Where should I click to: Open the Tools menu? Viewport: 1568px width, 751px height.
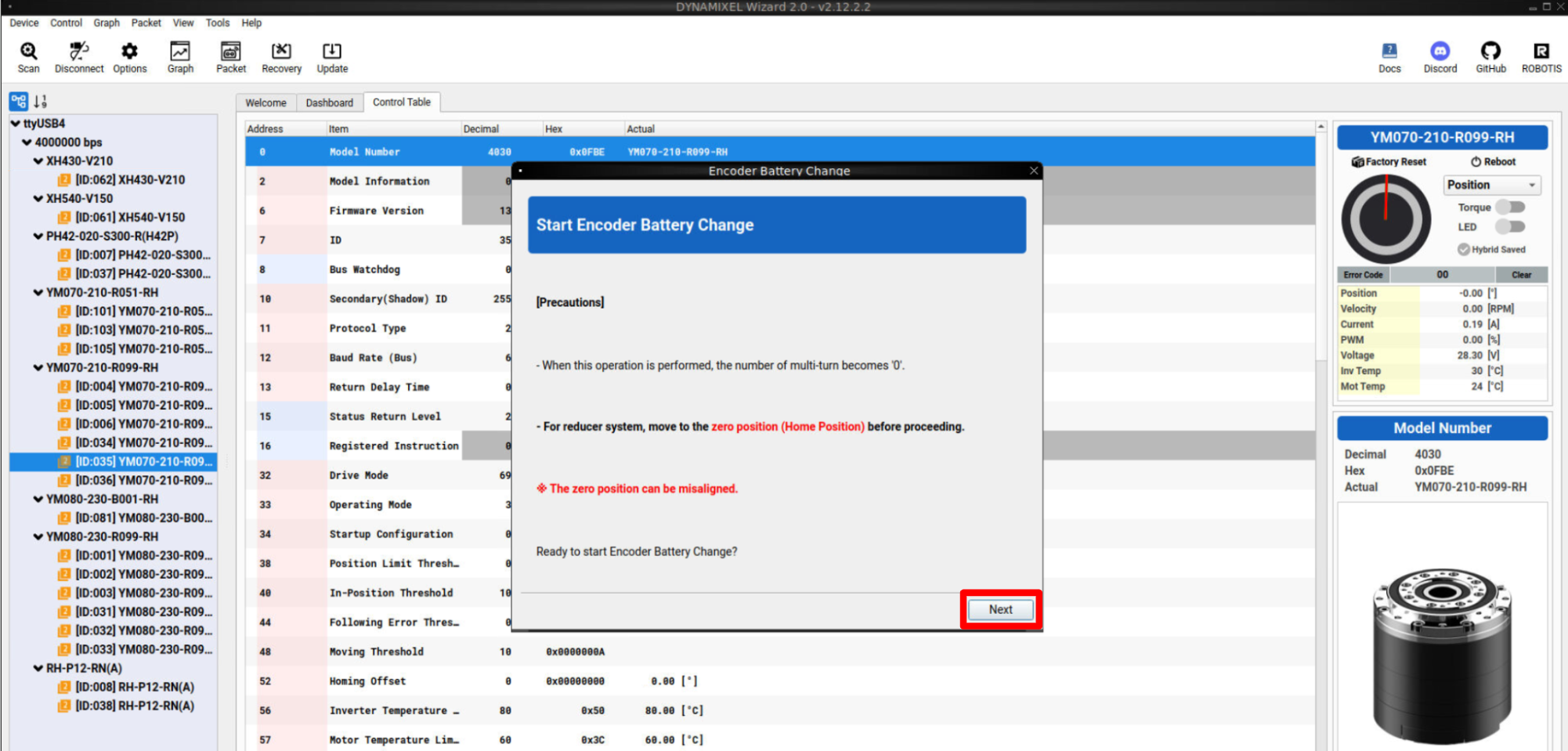[x=218, y=23]
